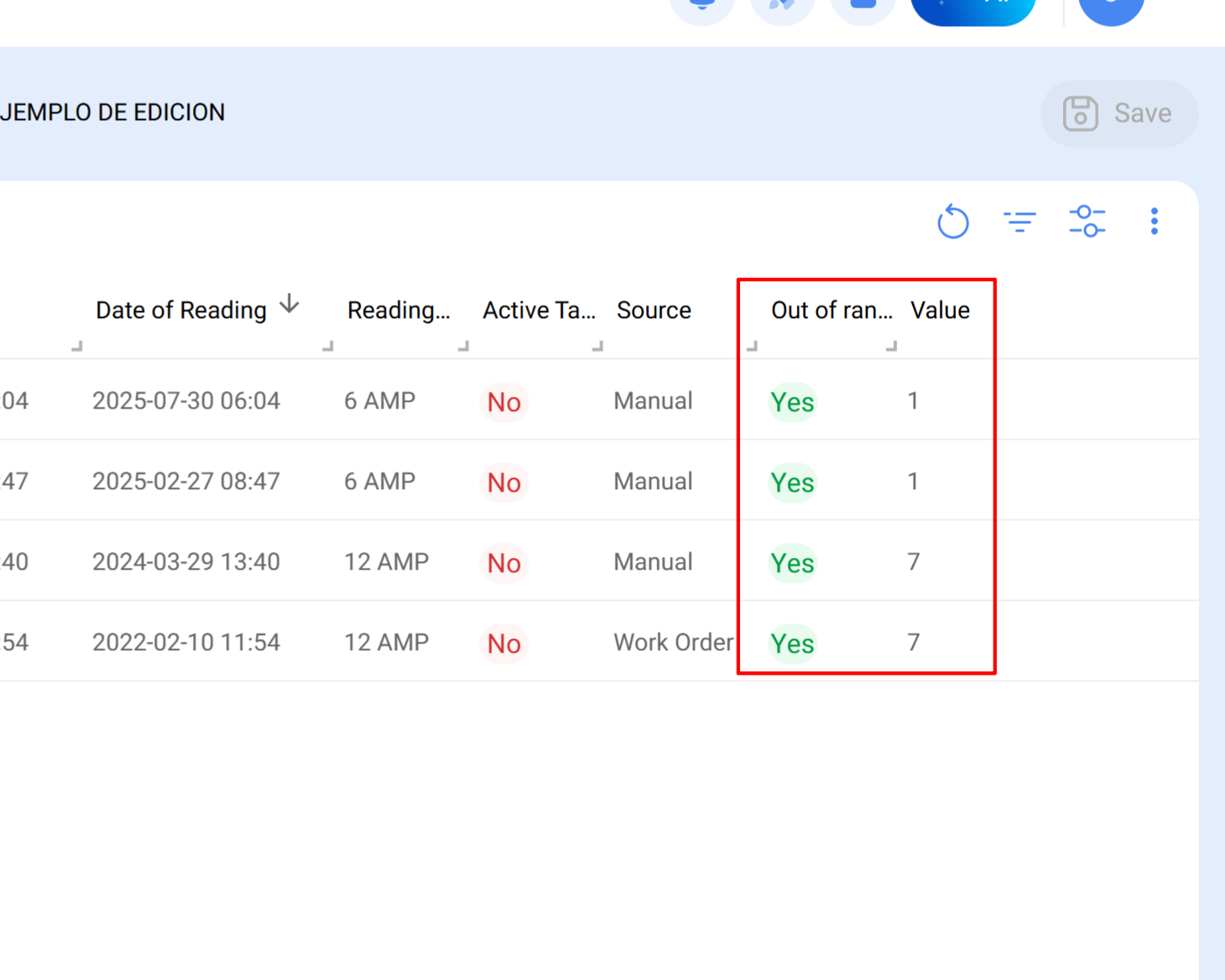Click the rounded-square app icon at top
1225x980 pixels.
(863, 7)
